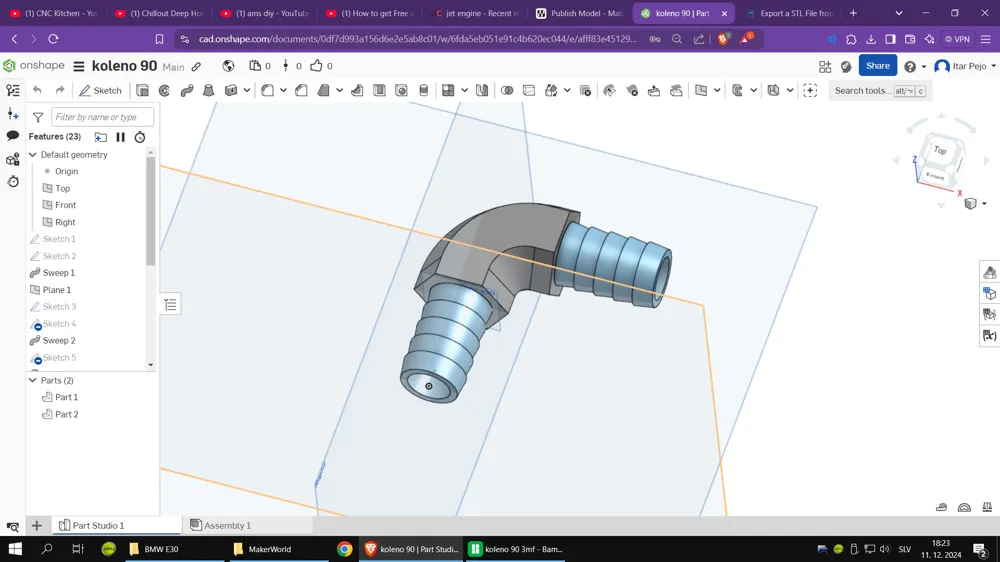Open the Transform tool dropdown arrow
The image size is (1000, 562).
tap(567, 91)
